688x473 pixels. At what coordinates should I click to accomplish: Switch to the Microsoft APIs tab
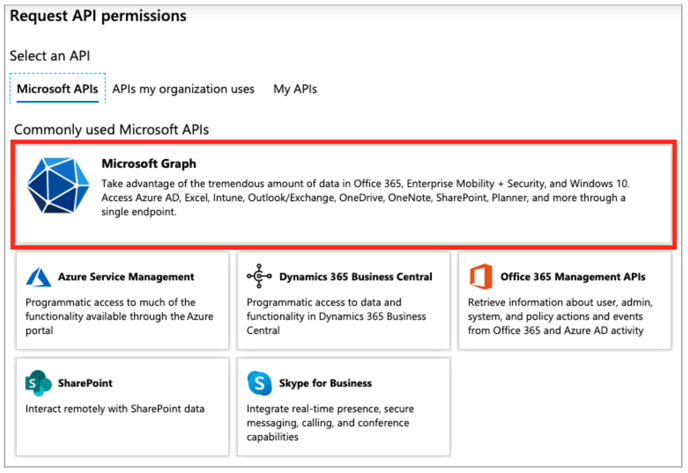56,89
